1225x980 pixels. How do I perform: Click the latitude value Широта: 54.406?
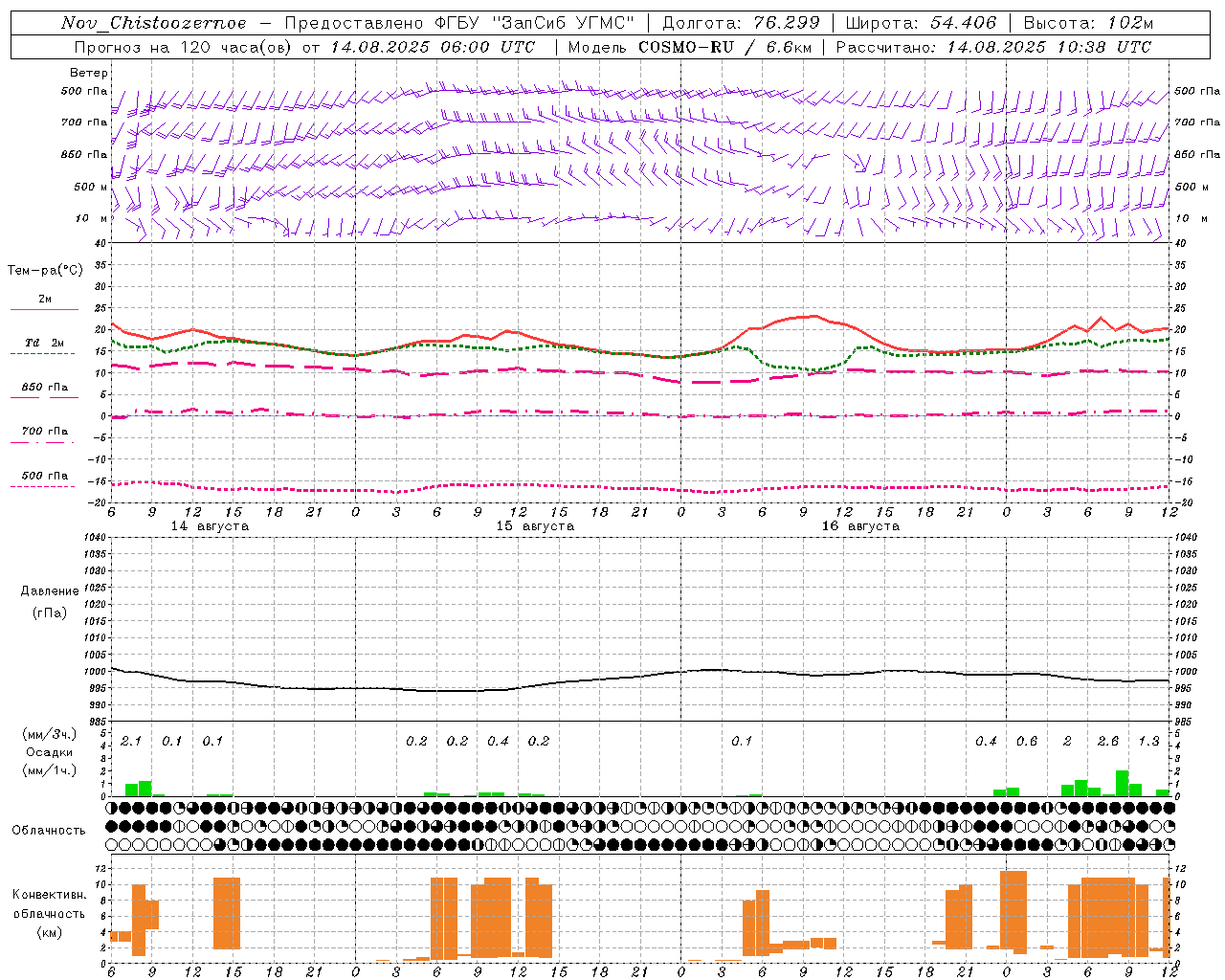point(921,23)
